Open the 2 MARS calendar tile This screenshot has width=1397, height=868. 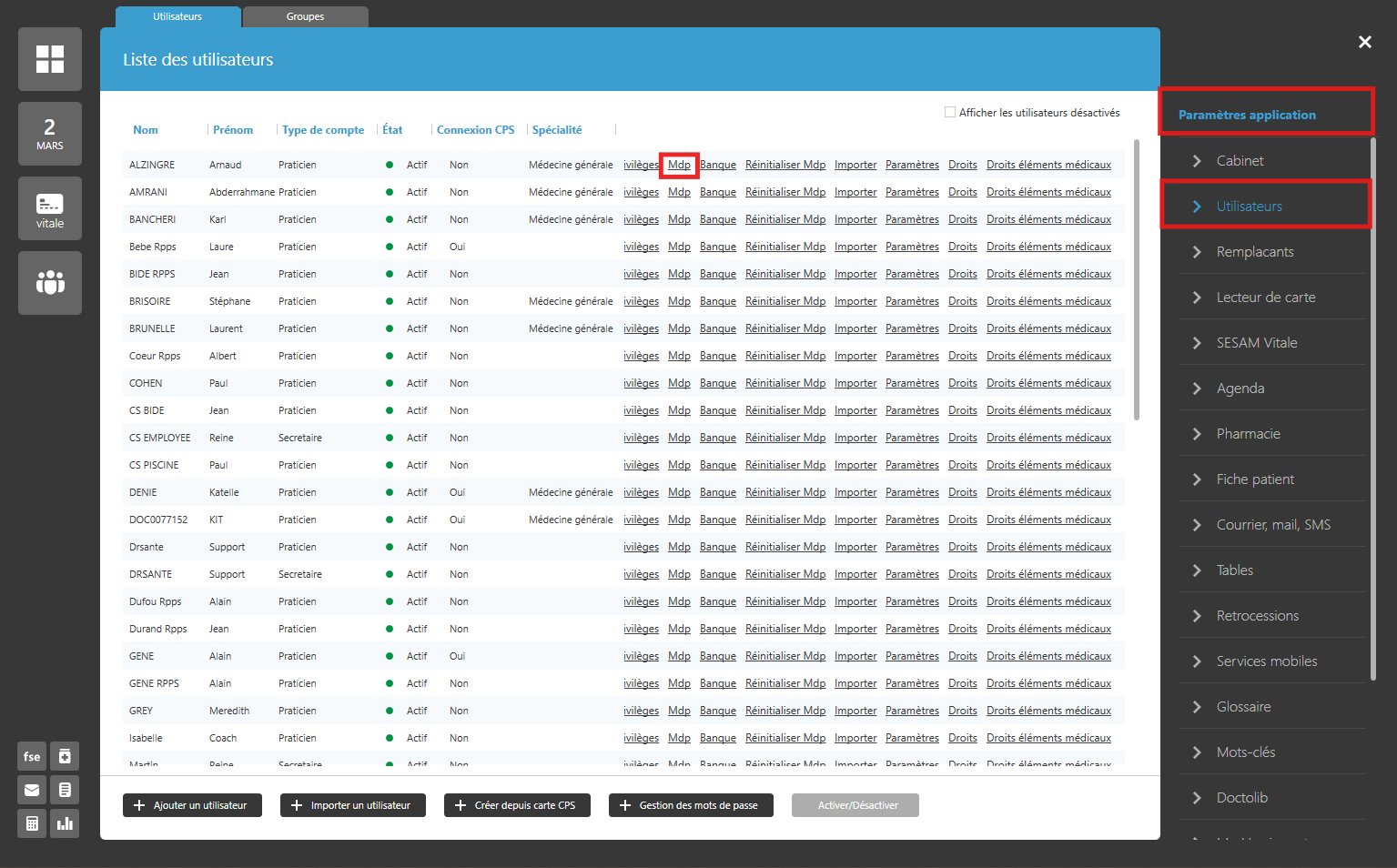(50, 134)
